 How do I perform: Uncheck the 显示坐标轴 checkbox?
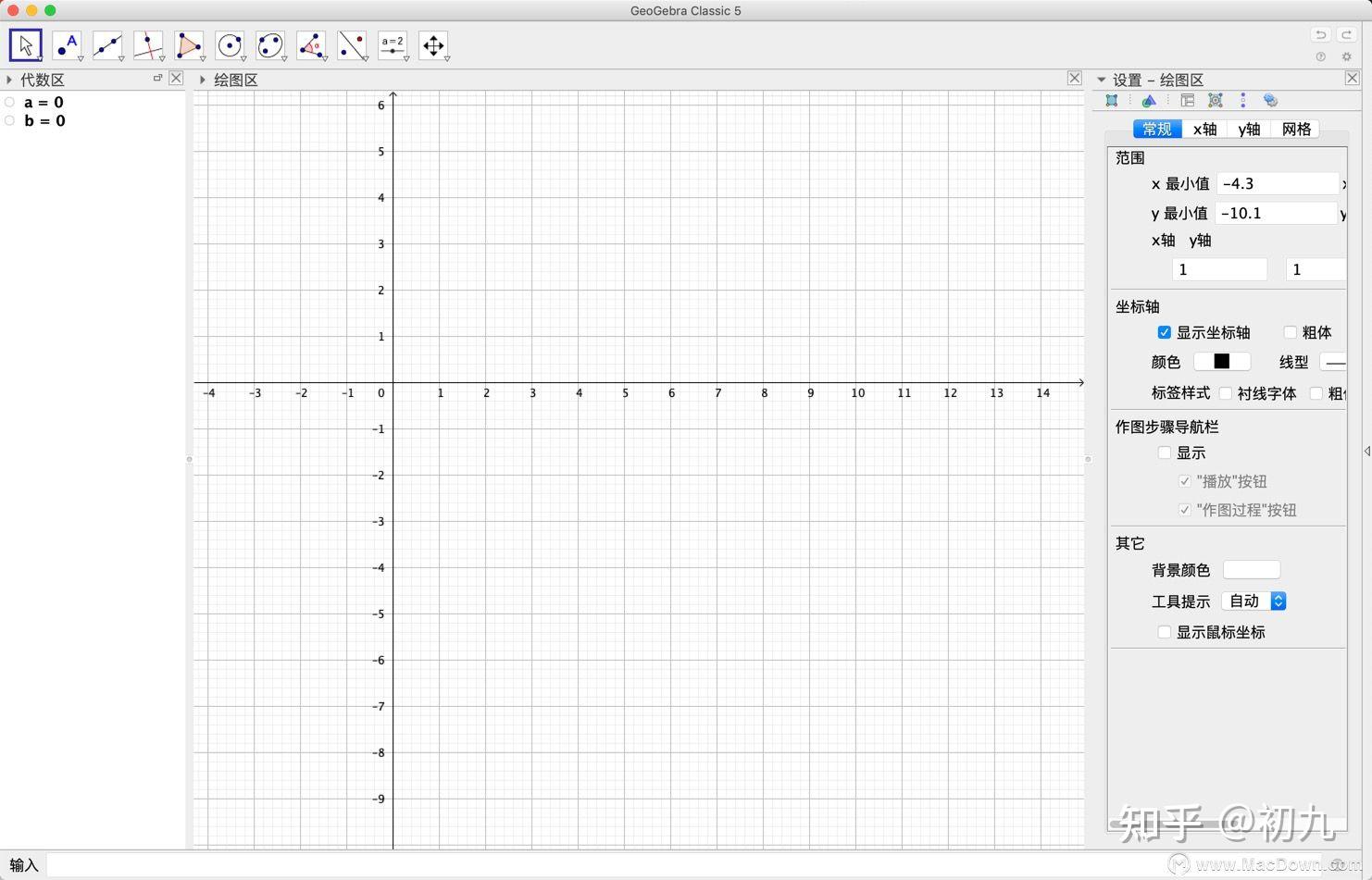1165,332
